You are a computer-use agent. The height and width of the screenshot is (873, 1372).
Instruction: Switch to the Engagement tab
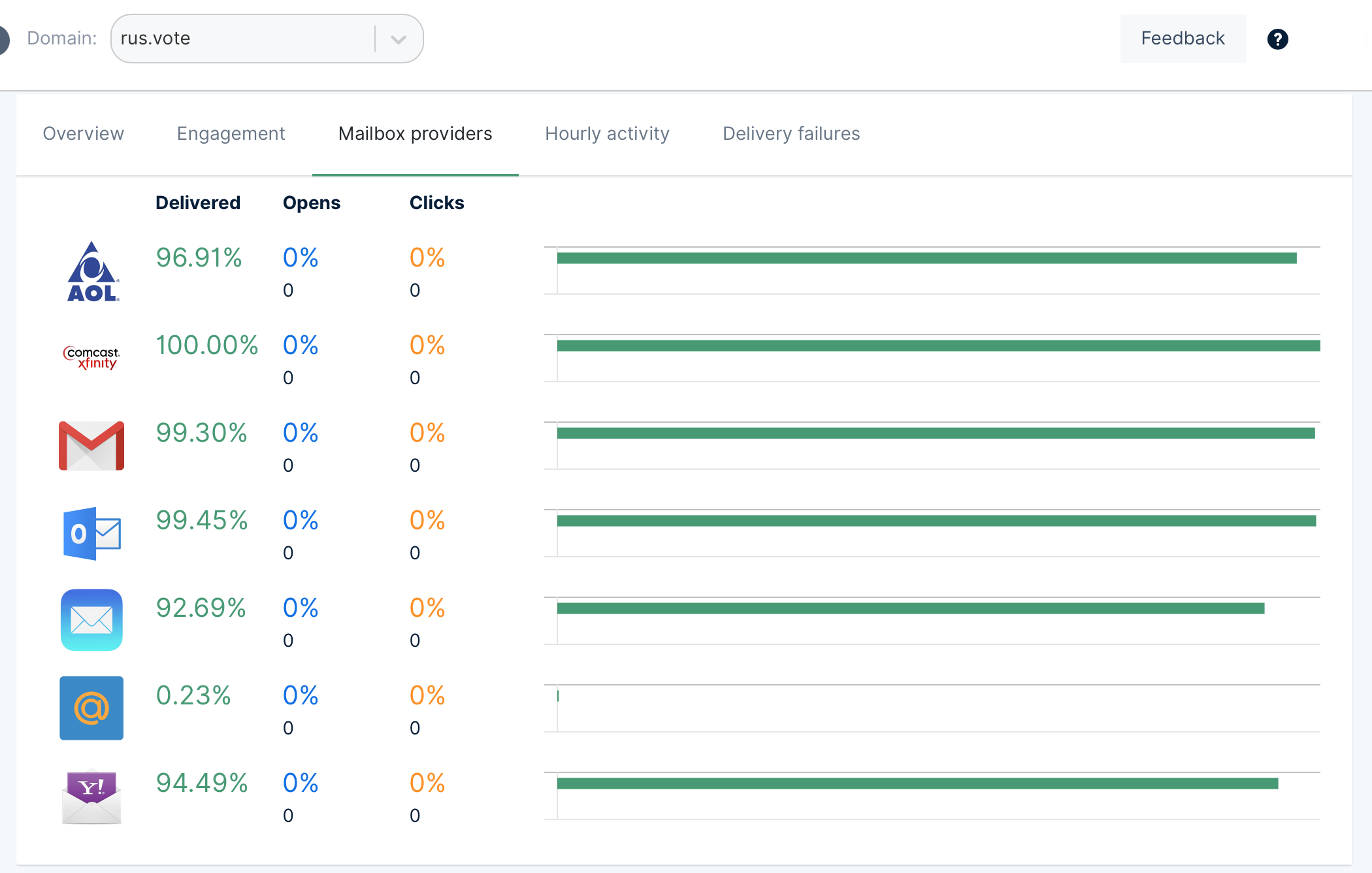pyautogui.click(x=231, y=133)
